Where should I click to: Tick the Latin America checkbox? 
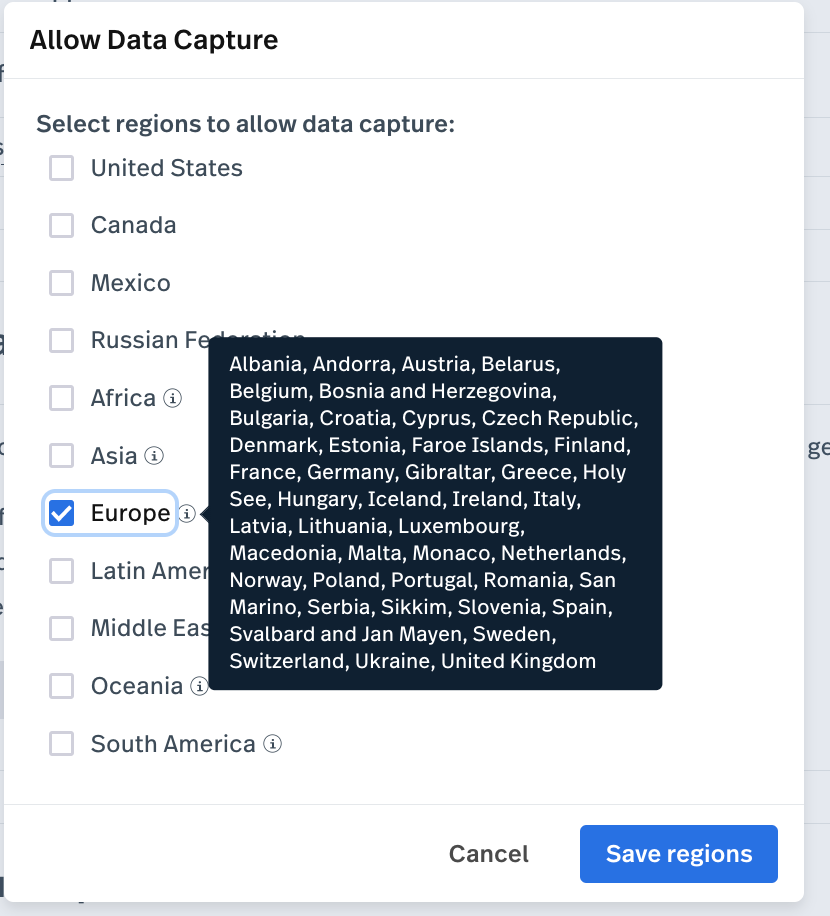(61, 571)
